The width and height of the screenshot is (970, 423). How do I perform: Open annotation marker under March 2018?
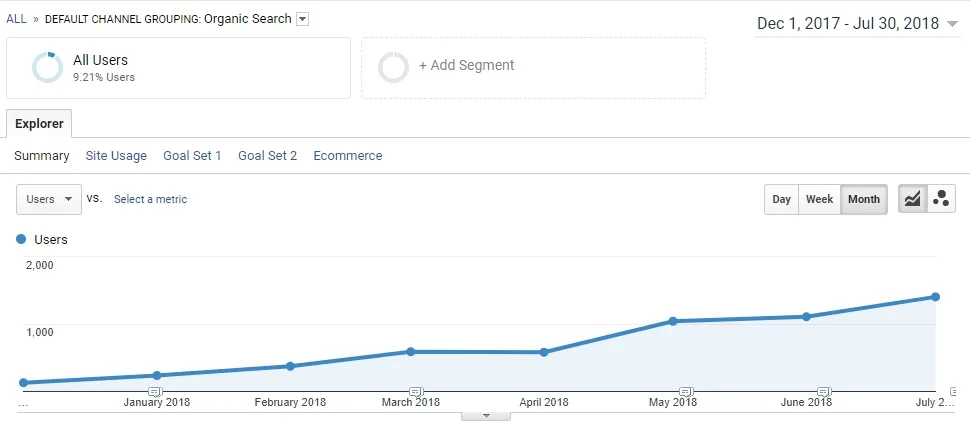pyautogui.click(x=416, y=391)
